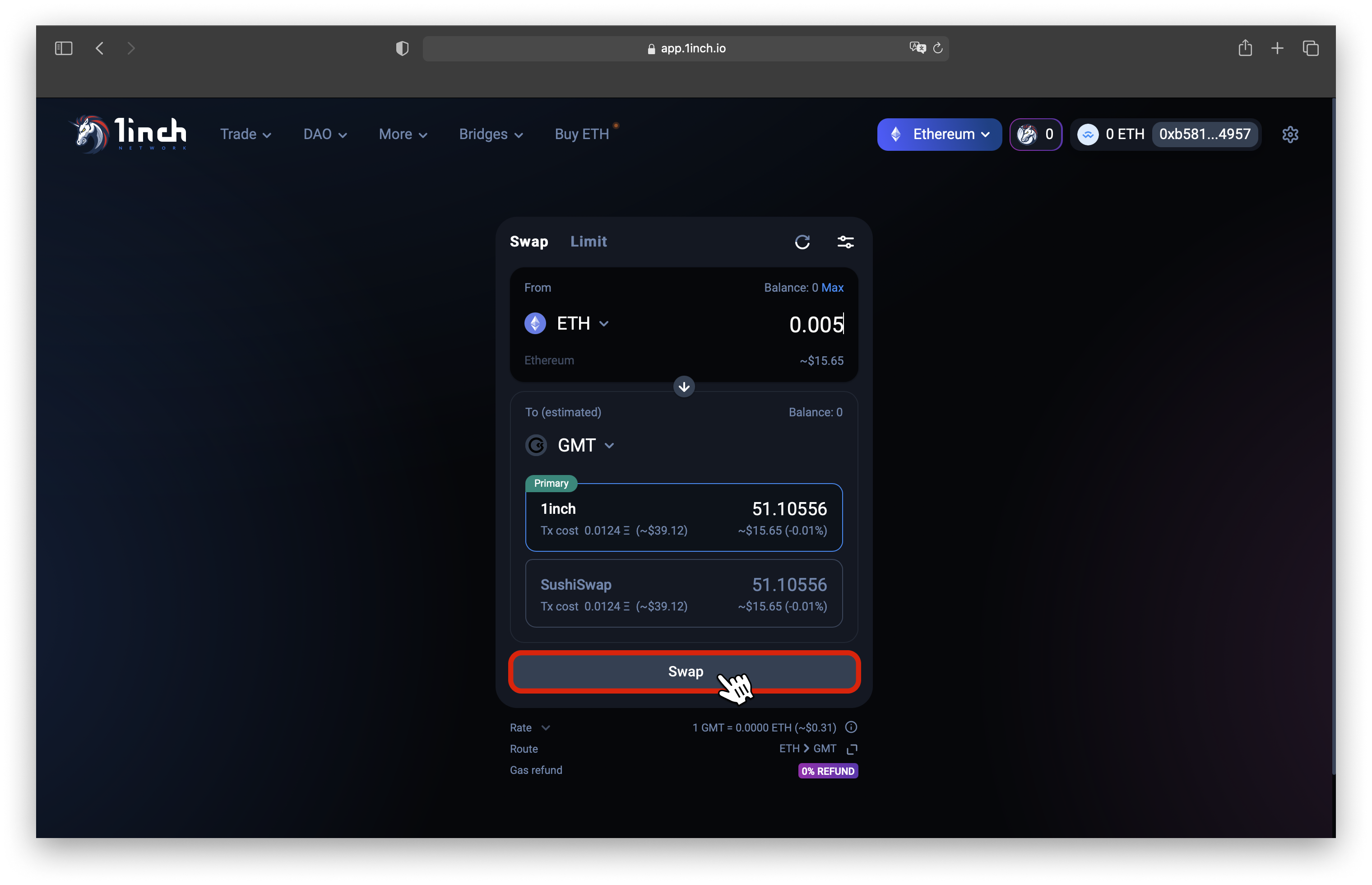Open the Ethereum network selector
The image size is (1372, 885).
940,135
